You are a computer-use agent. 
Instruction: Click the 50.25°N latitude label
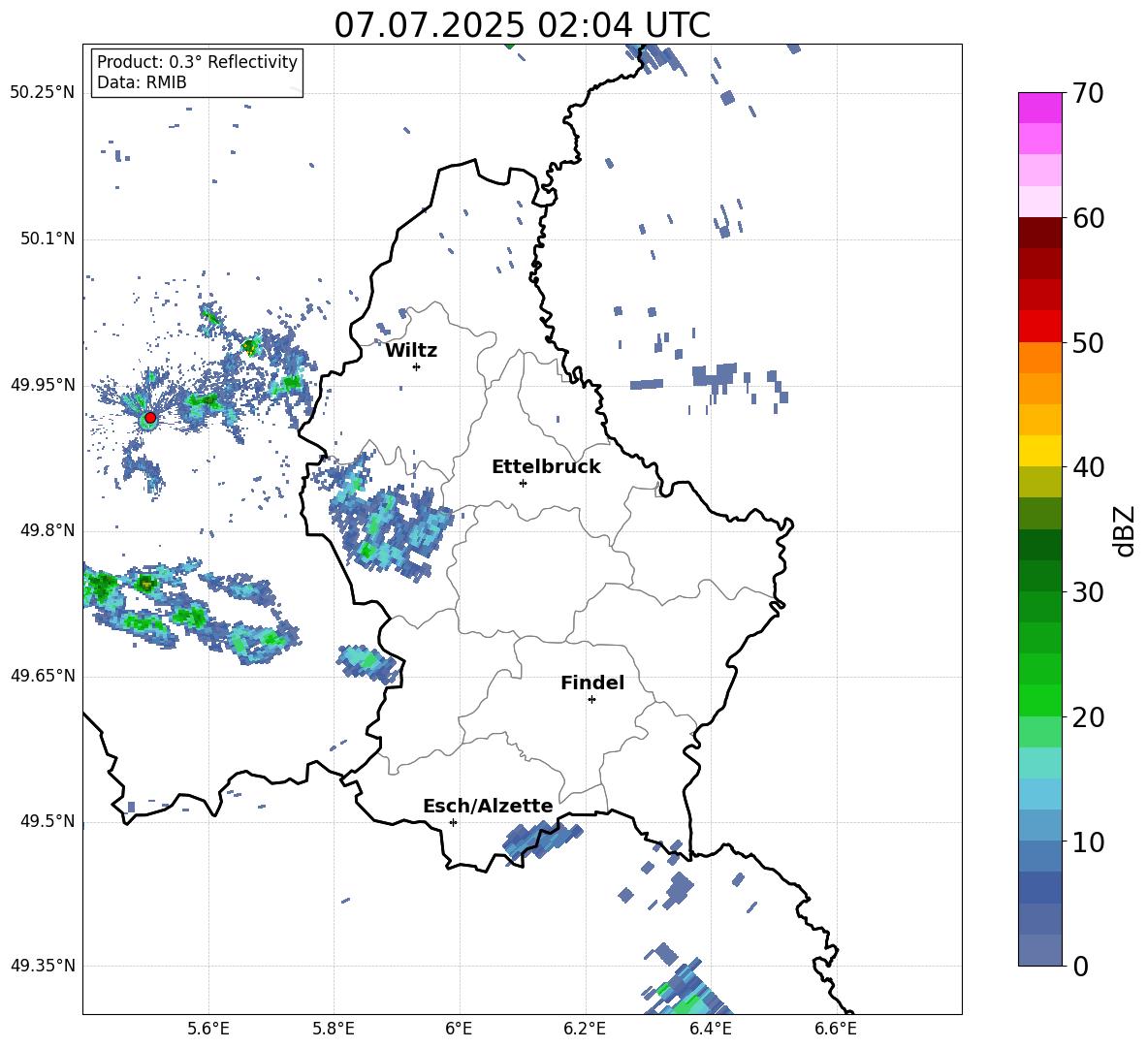click(x=43, y=93)
